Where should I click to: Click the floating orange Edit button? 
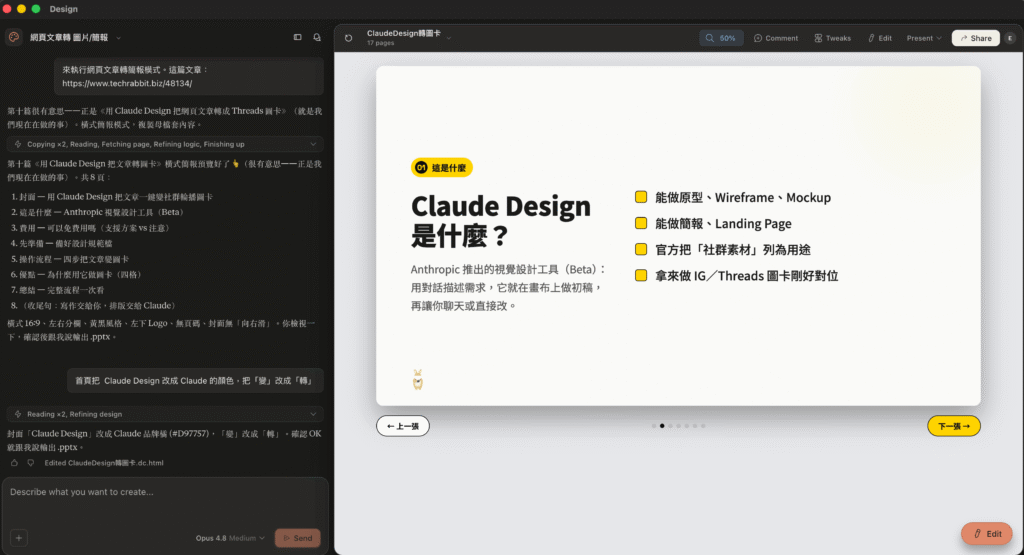click(987, 533)
